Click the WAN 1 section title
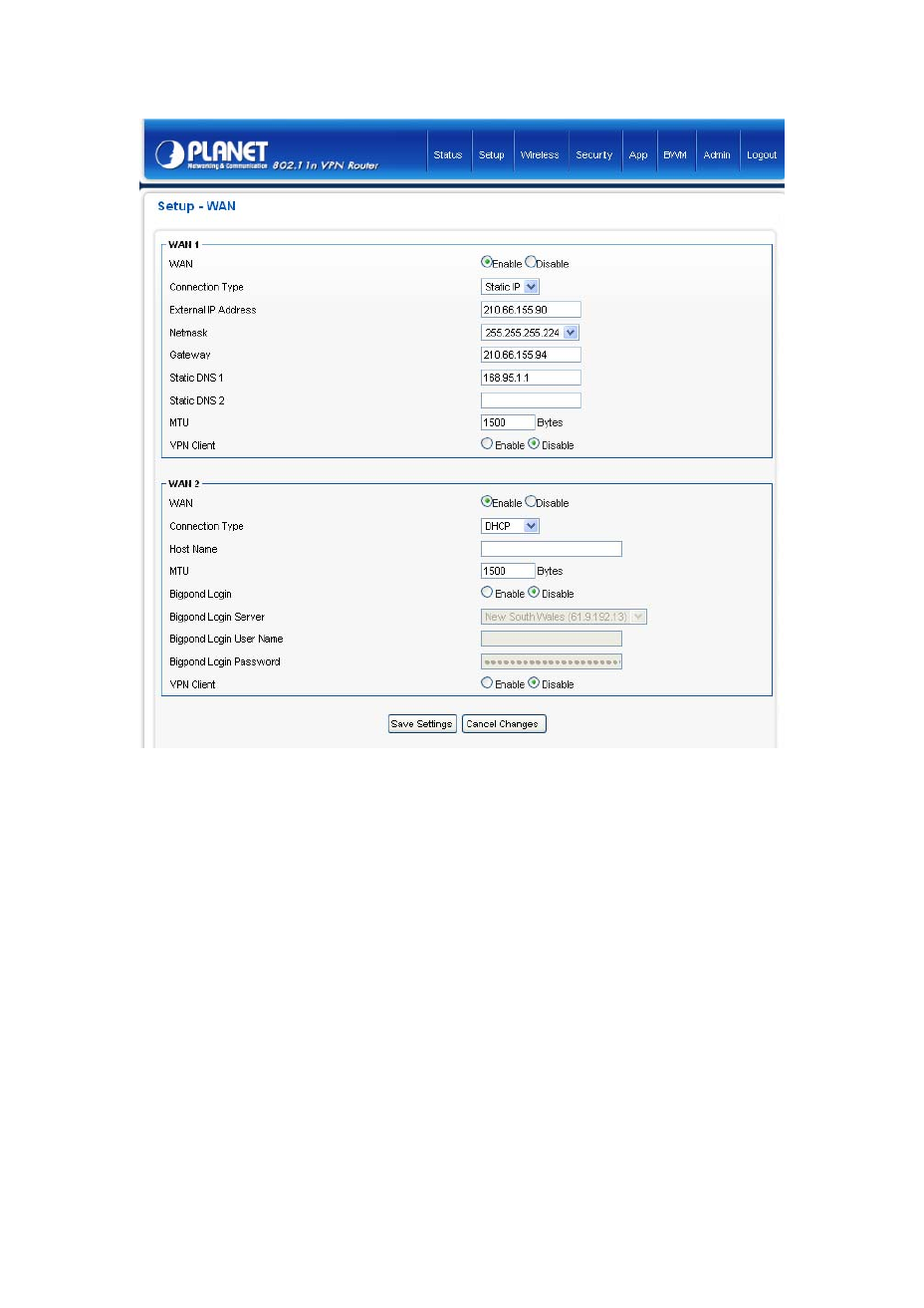The image size is (924, 1308). click(x=183, y=244)
